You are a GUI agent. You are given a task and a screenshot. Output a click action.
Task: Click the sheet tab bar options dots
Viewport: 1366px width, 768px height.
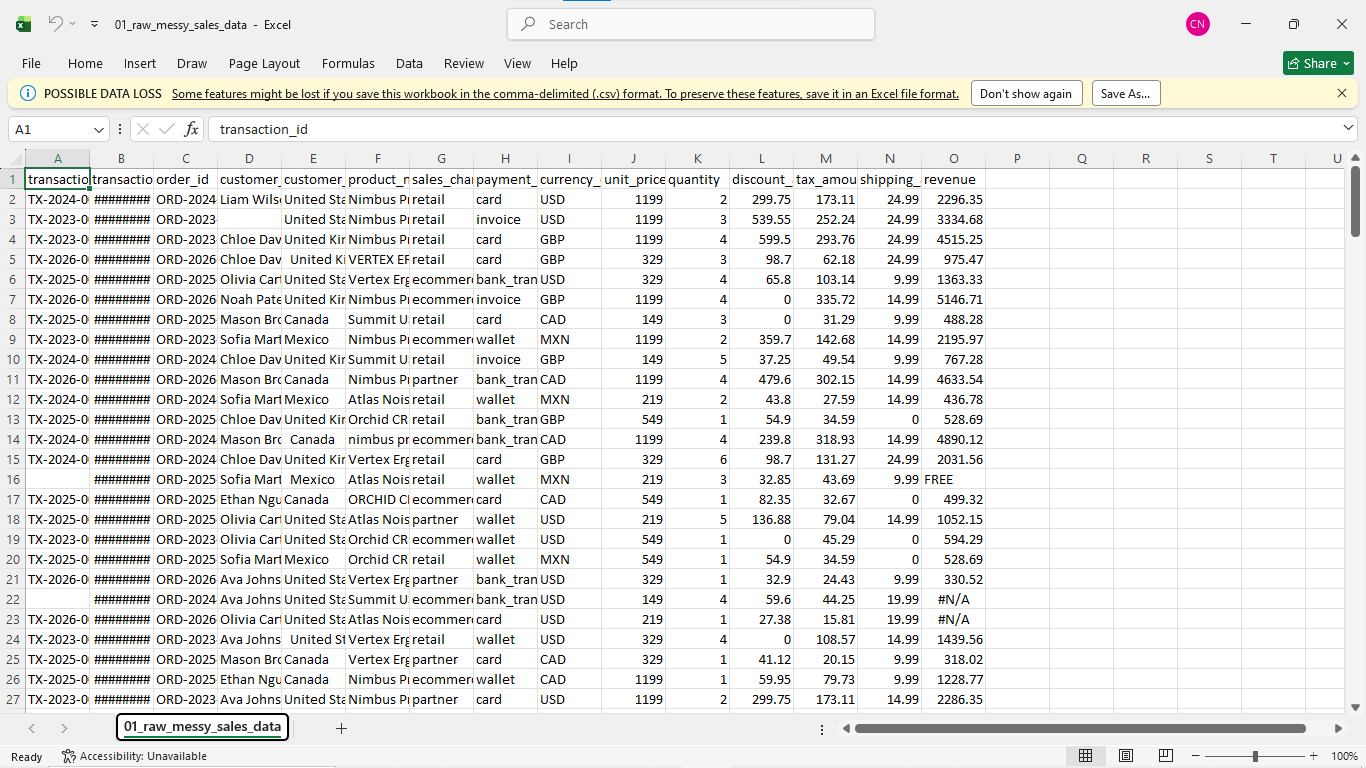point(823,729)
